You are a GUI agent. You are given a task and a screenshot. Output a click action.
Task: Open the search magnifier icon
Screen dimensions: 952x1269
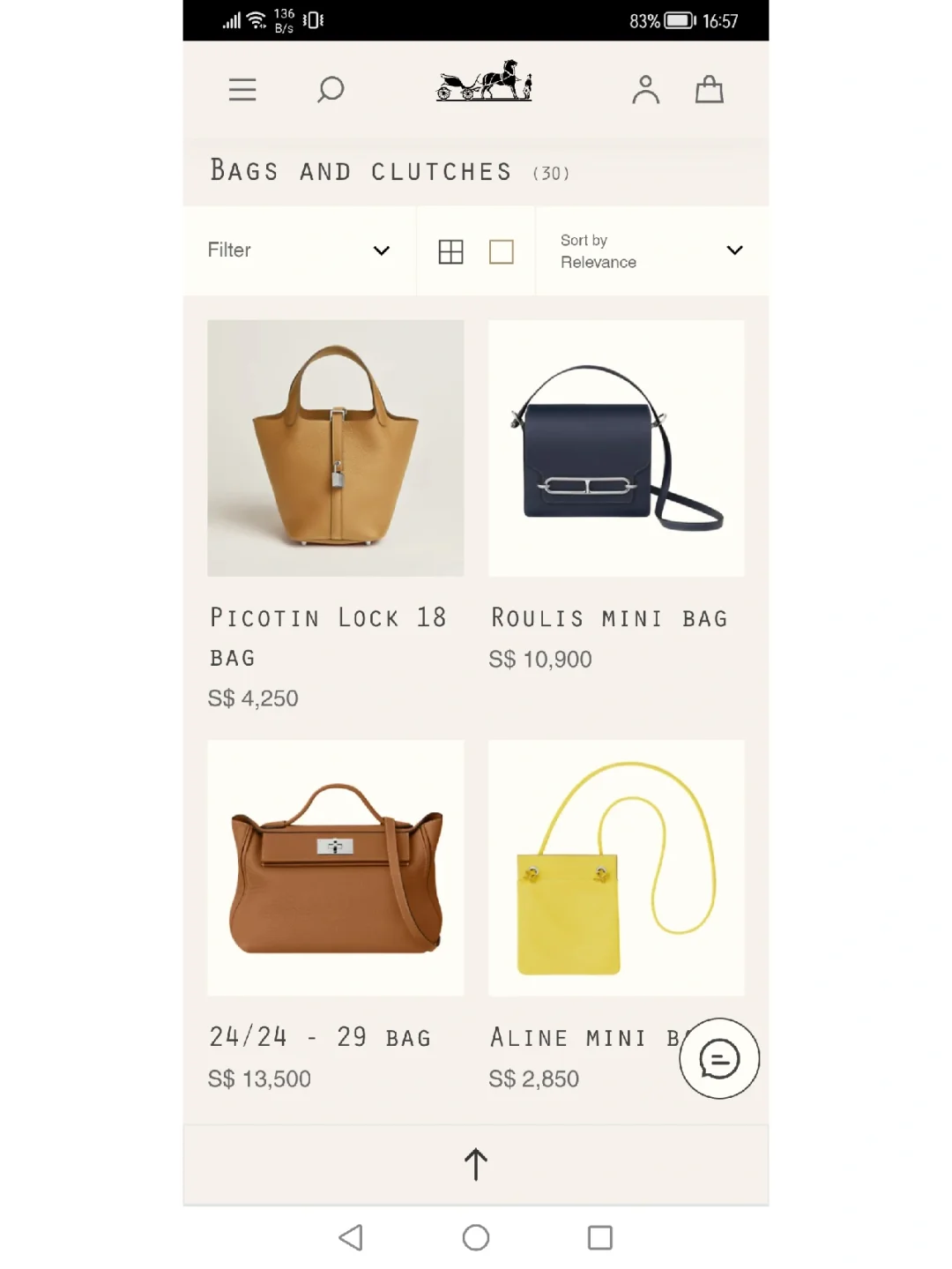(x=331, y=89)
